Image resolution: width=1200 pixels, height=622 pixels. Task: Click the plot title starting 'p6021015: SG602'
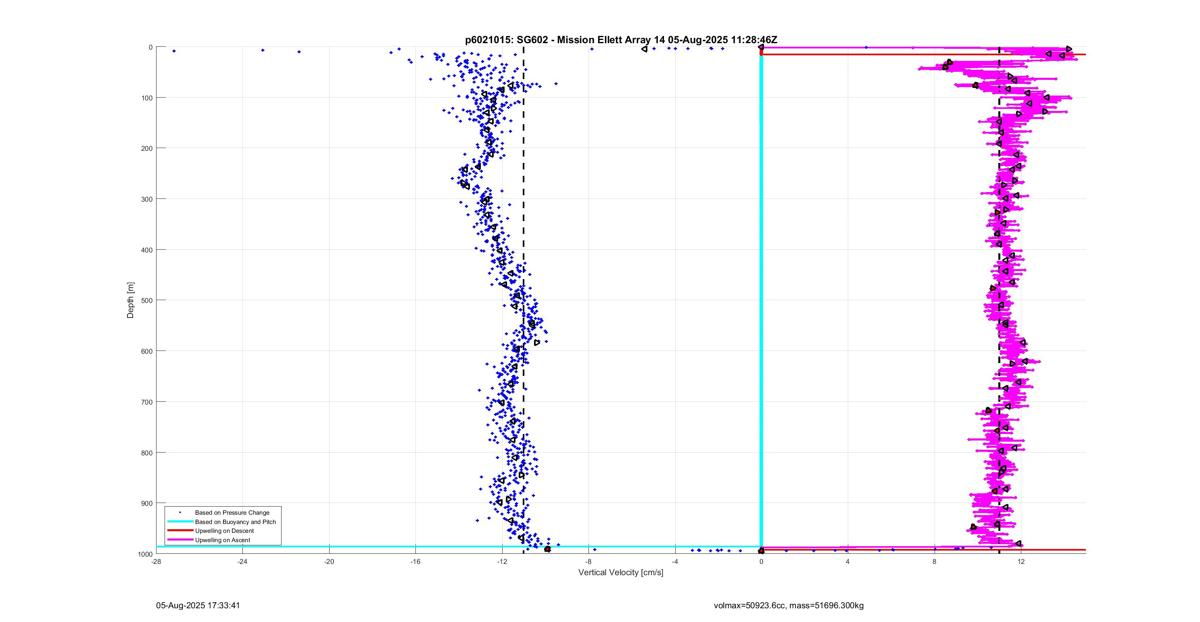(x=621, y=40)
